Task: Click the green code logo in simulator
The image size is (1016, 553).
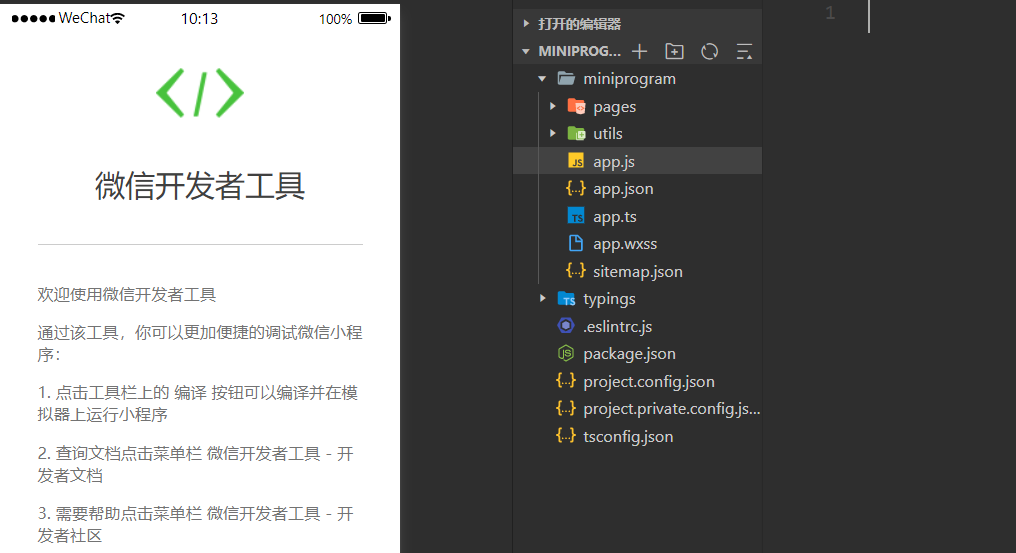Action: point(200,93)
